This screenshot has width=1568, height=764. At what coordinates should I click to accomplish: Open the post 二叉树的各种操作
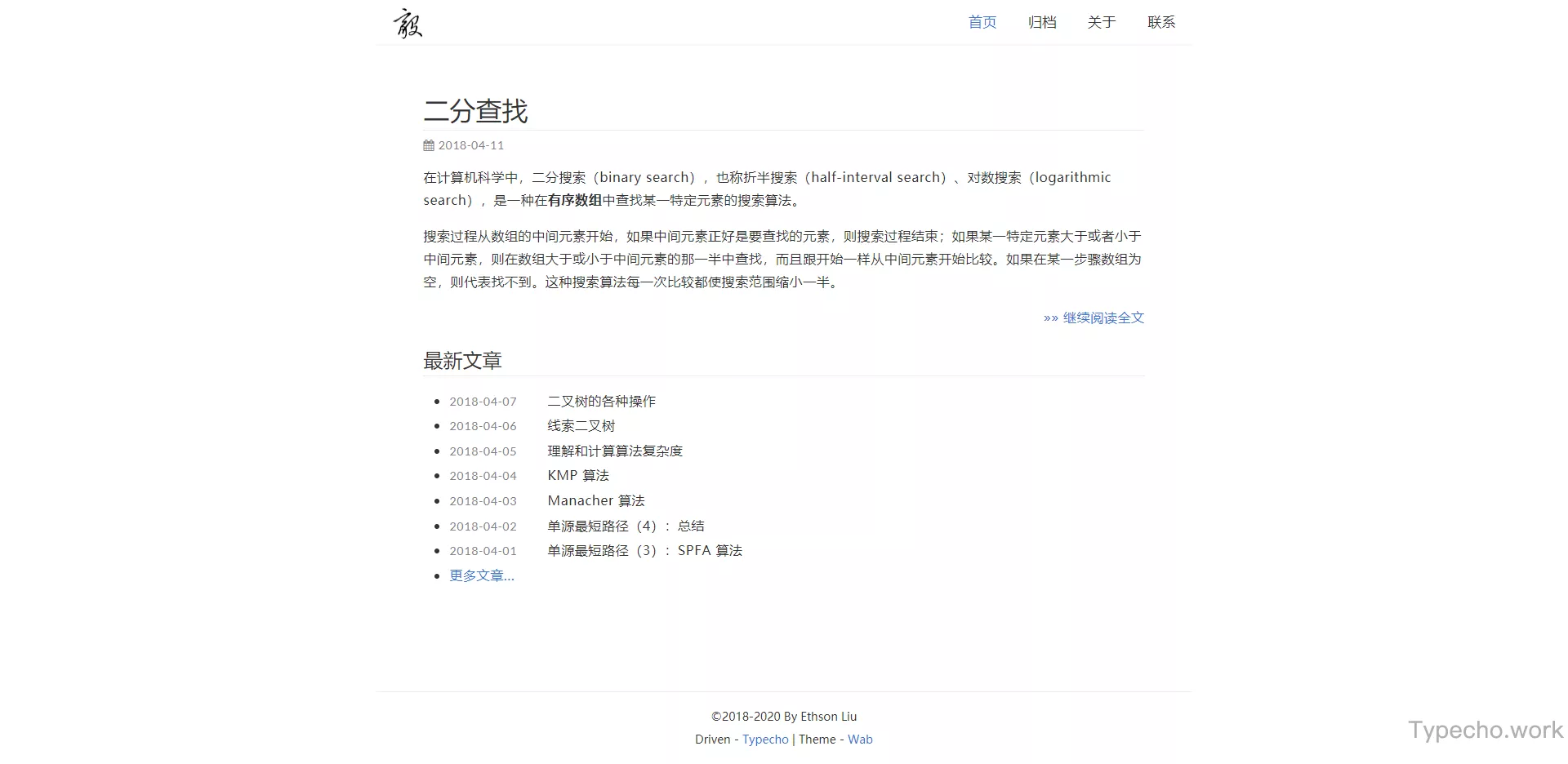[x=601, y=401]
